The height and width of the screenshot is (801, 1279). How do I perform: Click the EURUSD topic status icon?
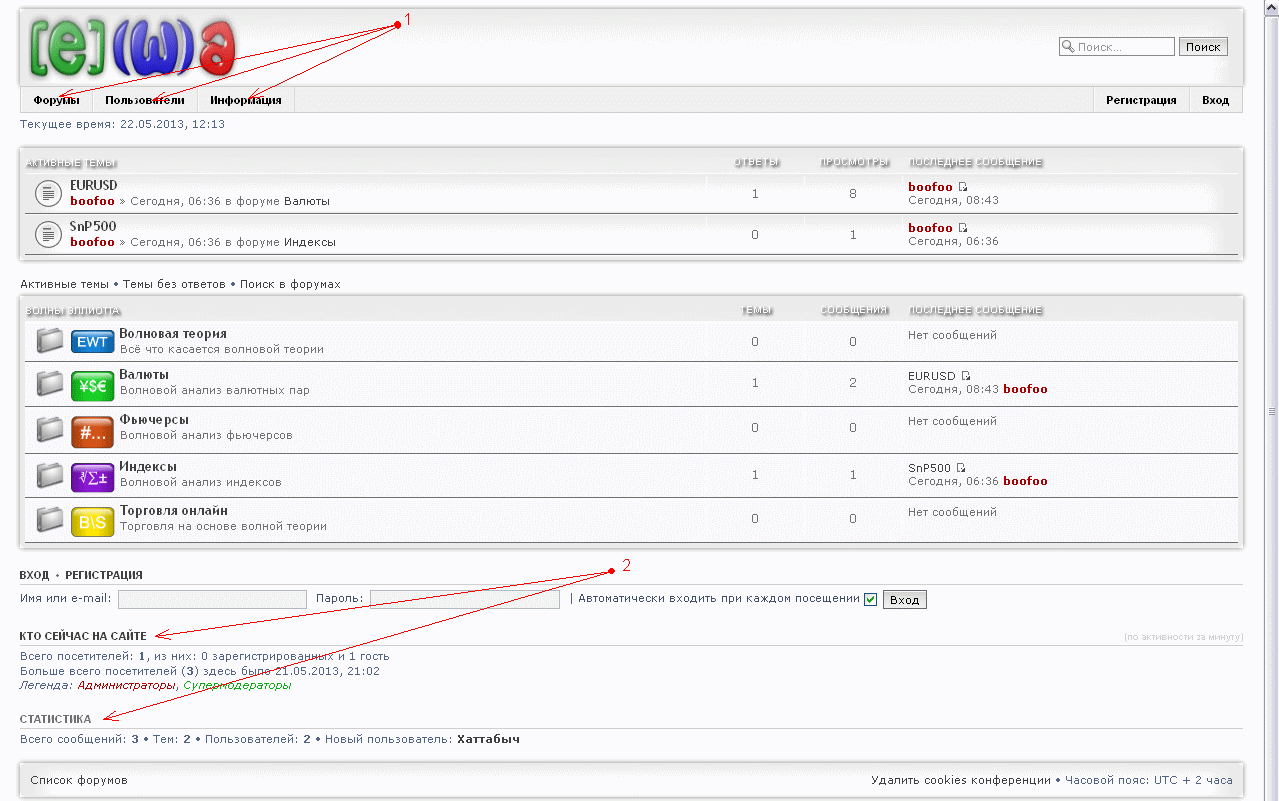[49, 193]
